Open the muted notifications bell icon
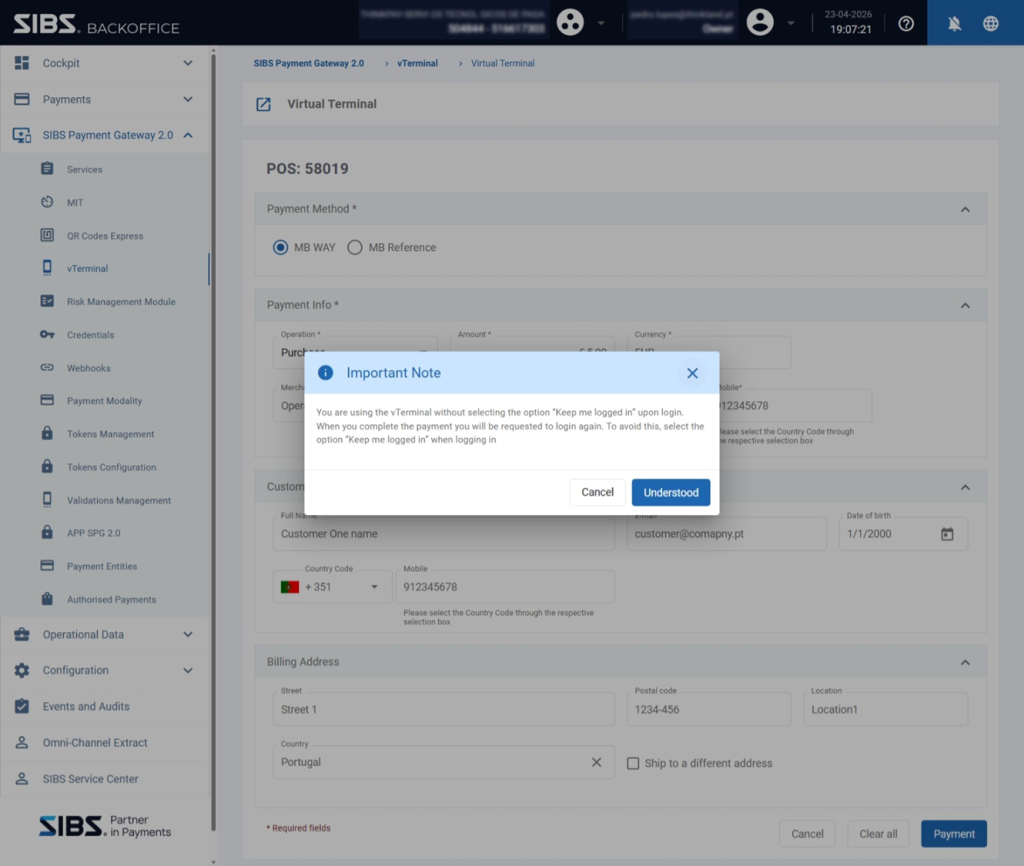This screenshot has height=866, width=1024. tap(954, 24)
